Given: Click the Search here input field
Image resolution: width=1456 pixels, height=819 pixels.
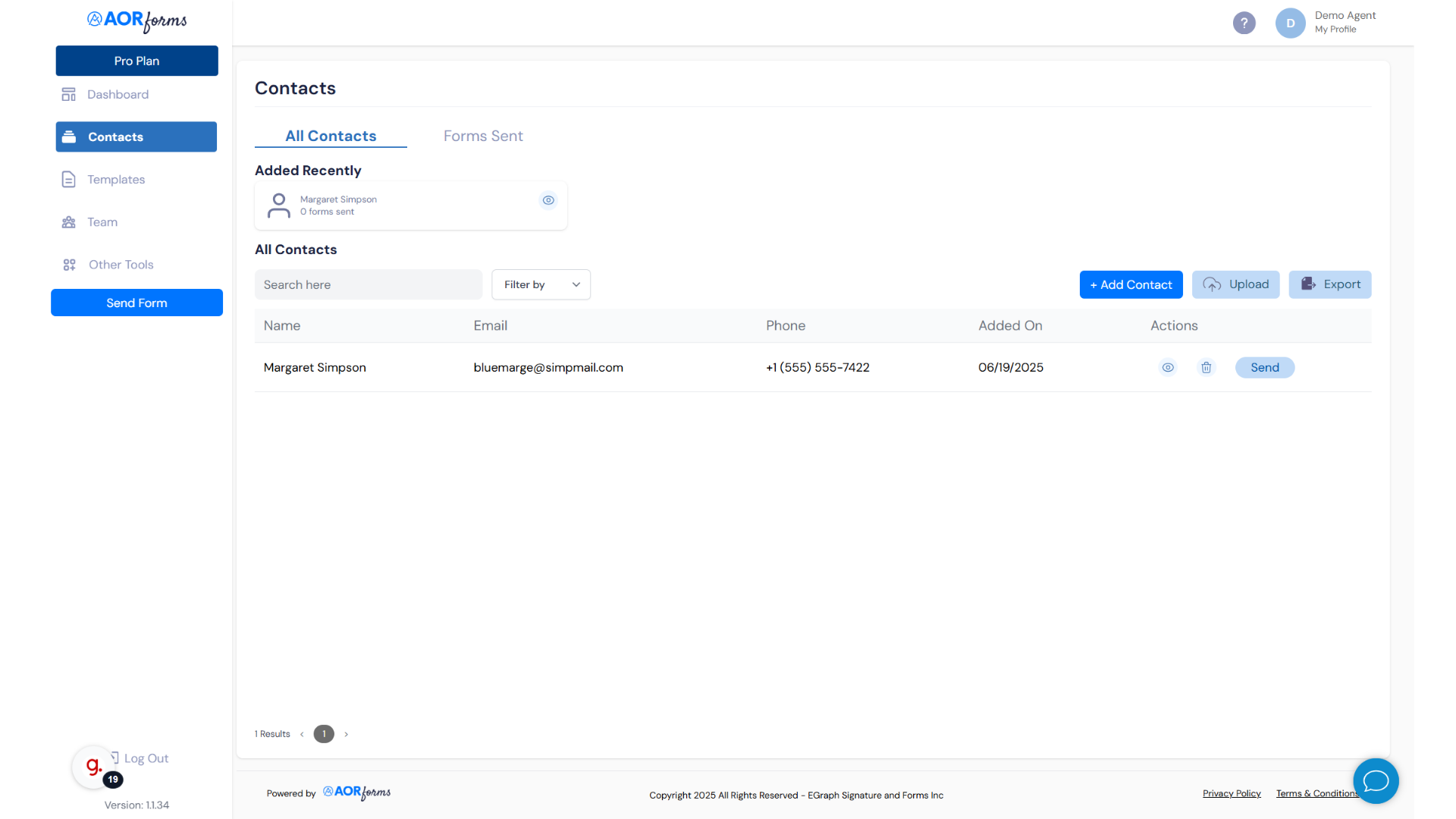Looking at the screenshot, I should point(369,285).
